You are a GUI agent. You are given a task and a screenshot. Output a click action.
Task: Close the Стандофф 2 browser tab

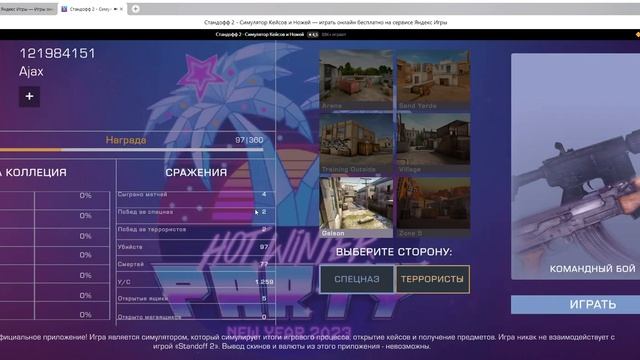121,9
